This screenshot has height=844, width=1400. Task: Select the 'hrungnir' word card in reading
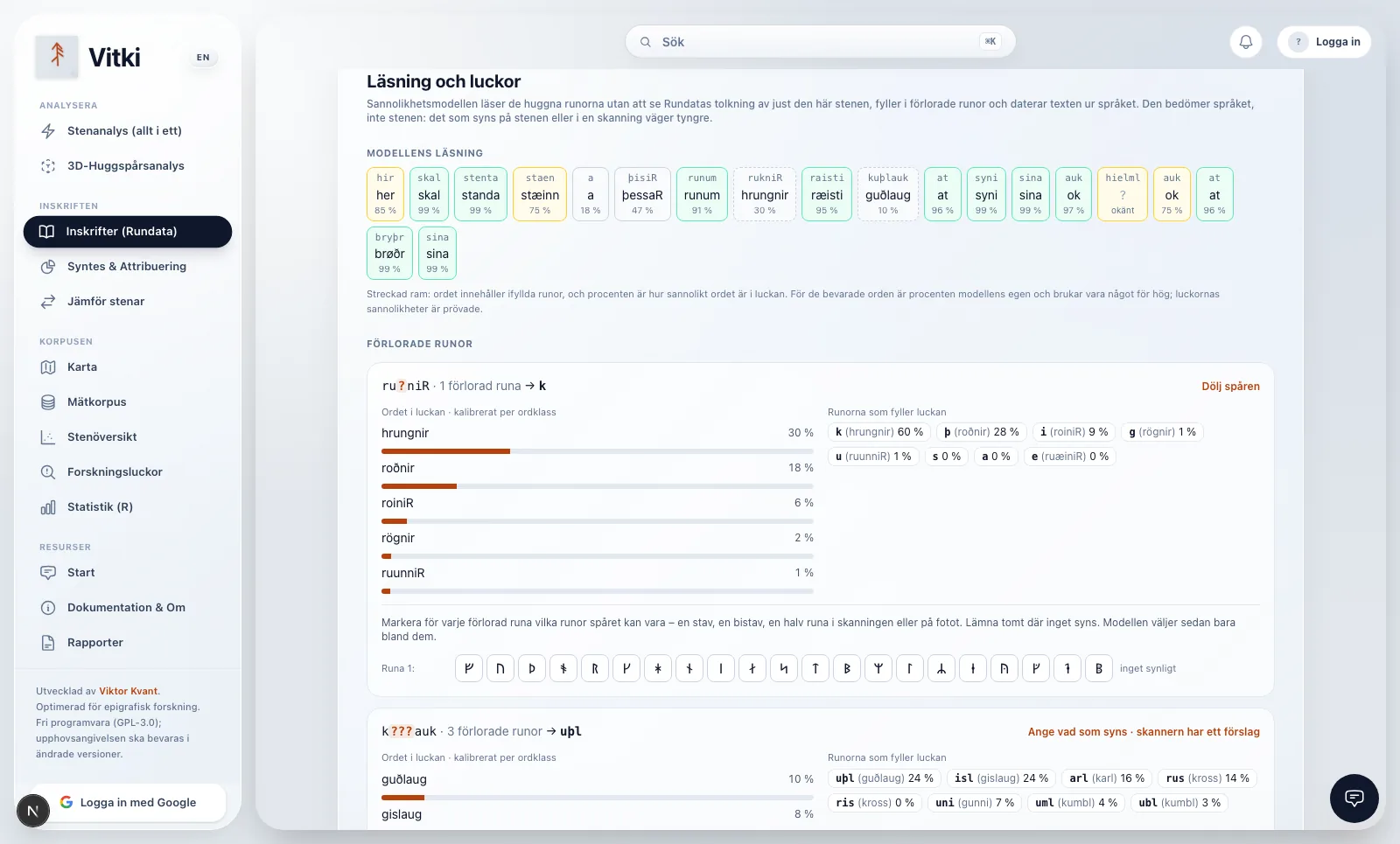[x=765, y=194]
